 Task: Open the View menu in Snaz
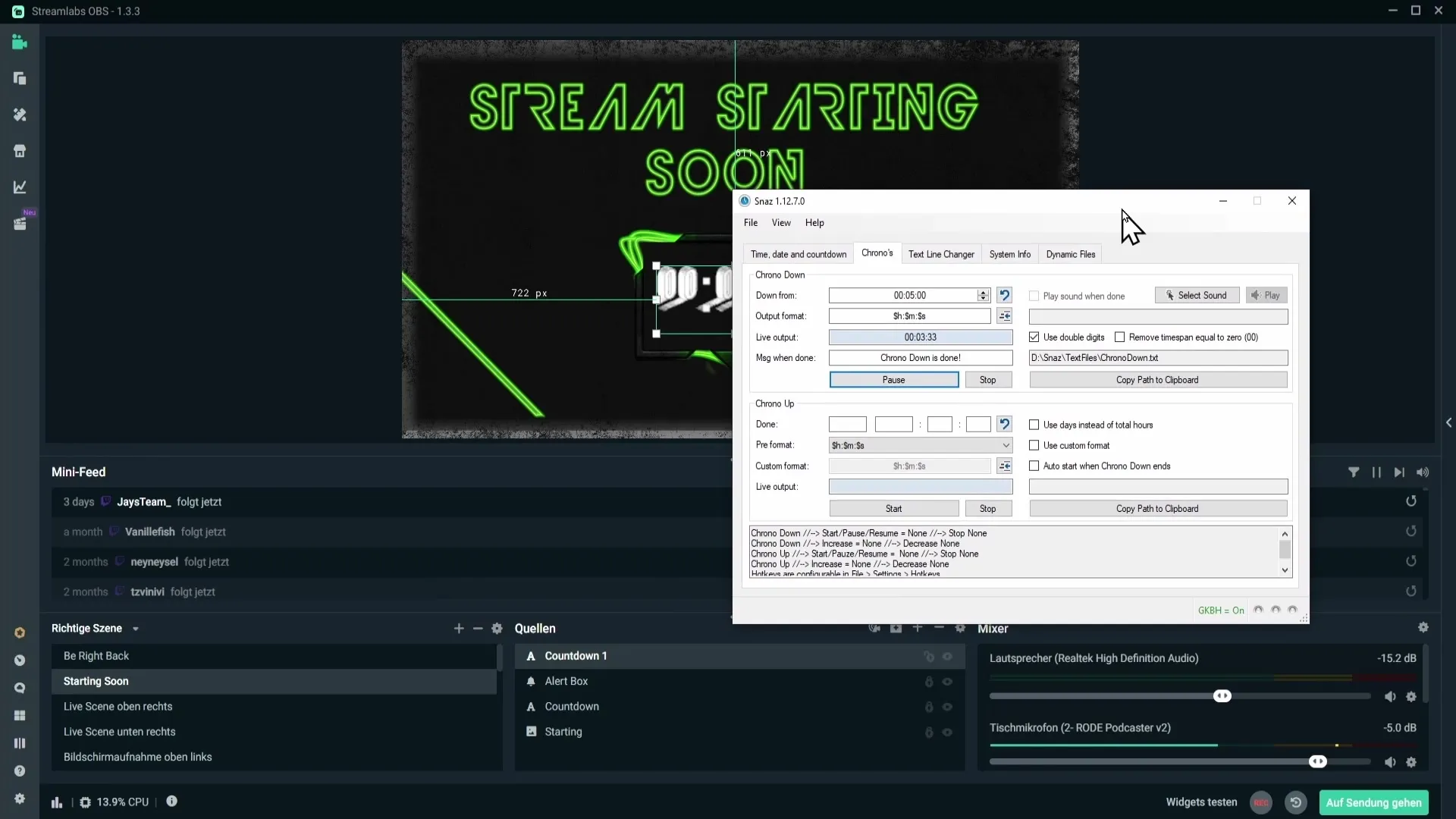coord(781,223)
